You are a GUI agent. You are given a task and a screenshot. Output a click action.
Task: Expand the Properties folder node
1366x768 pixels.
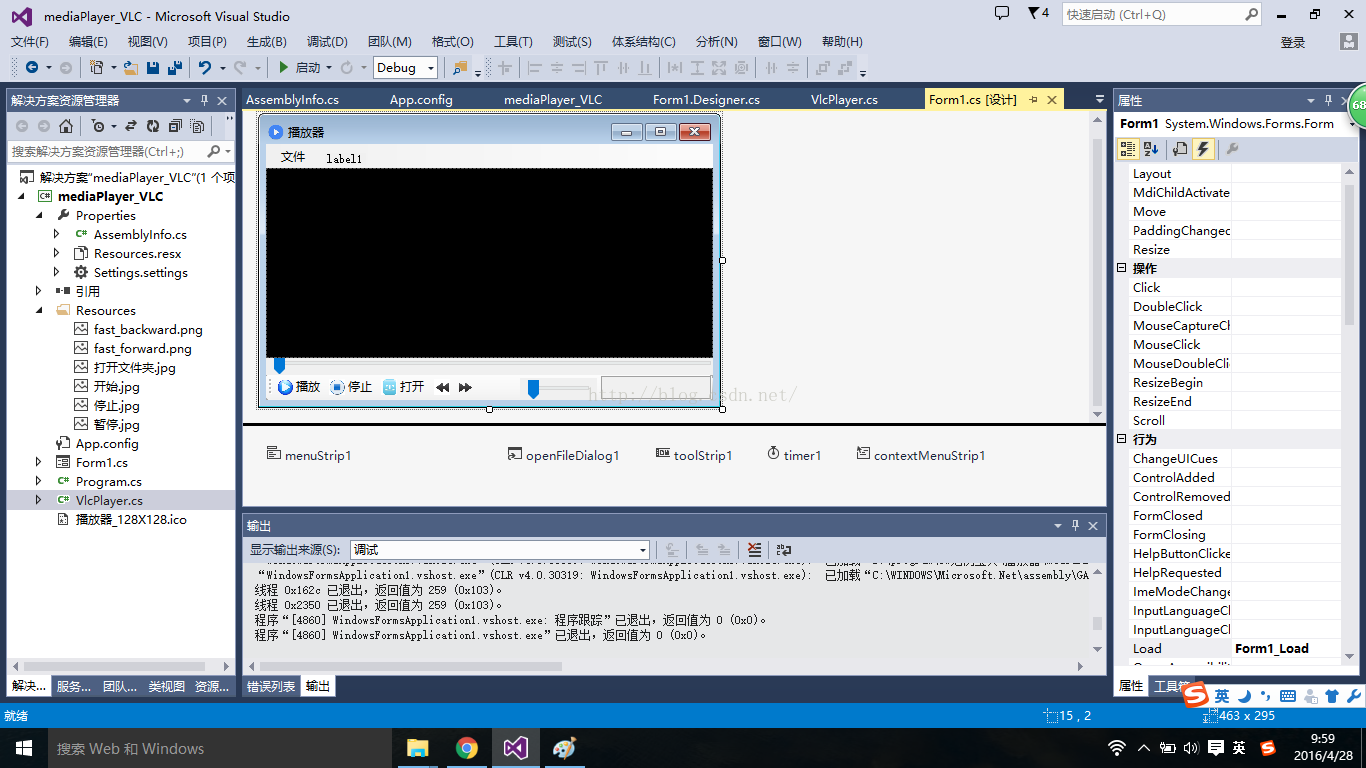40,215
